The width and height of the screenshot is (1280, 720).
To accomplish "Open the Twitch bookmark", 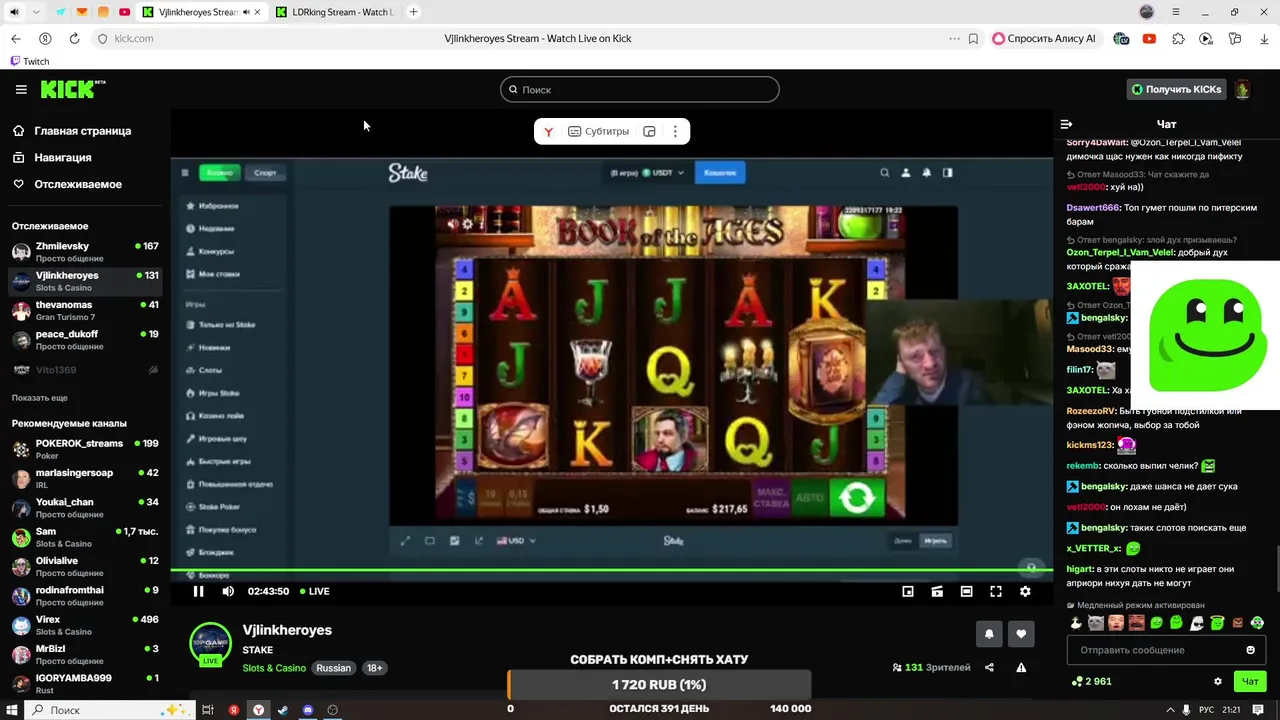I will 30,61.
